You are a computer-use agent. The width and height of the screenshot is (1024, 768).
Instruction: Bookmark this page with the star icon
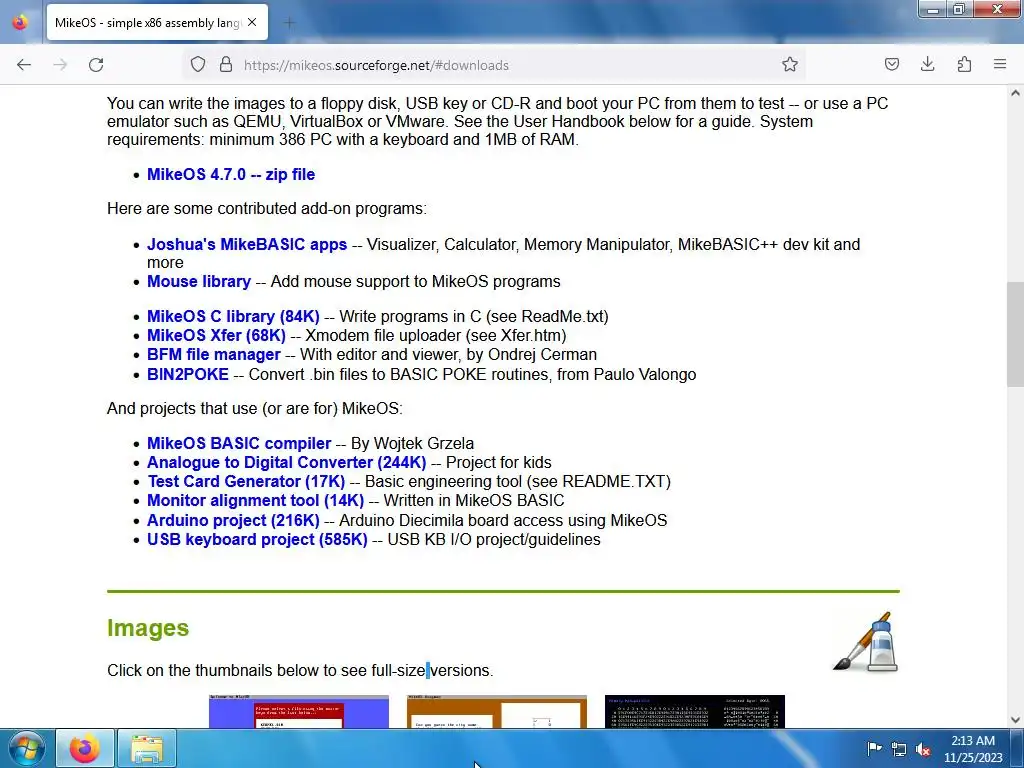(790, 65)
